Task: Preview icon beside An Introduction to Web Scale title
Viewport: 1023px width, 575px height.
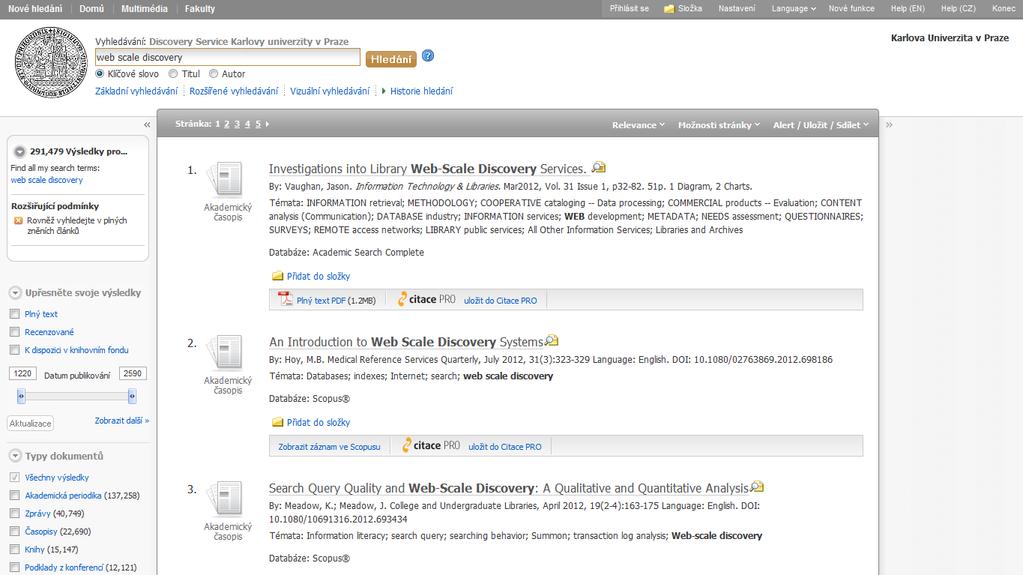Action: click(x=551, y=340)
